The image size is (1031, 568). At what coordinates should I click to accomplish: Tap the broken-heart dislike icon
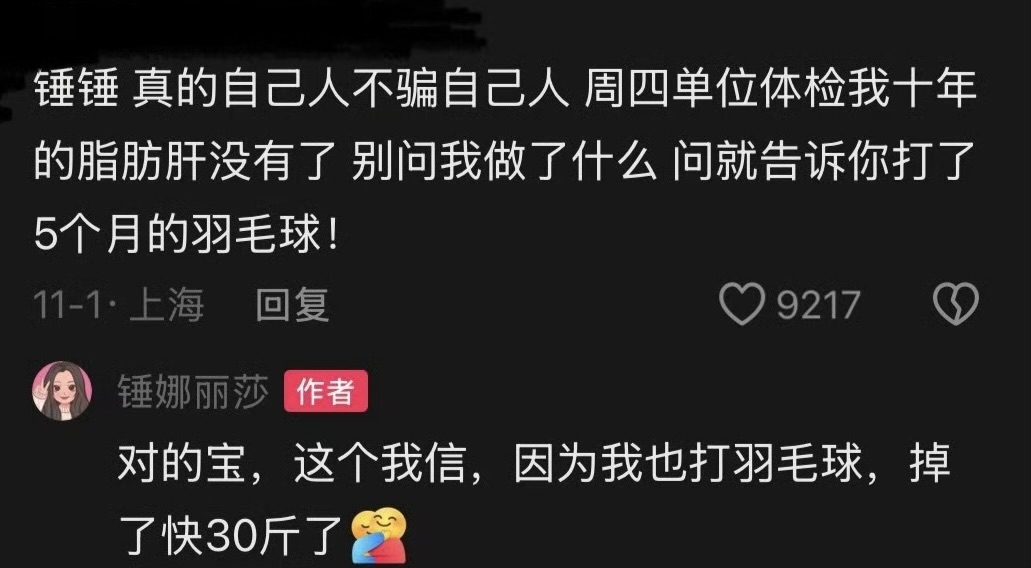click(955, 304)
